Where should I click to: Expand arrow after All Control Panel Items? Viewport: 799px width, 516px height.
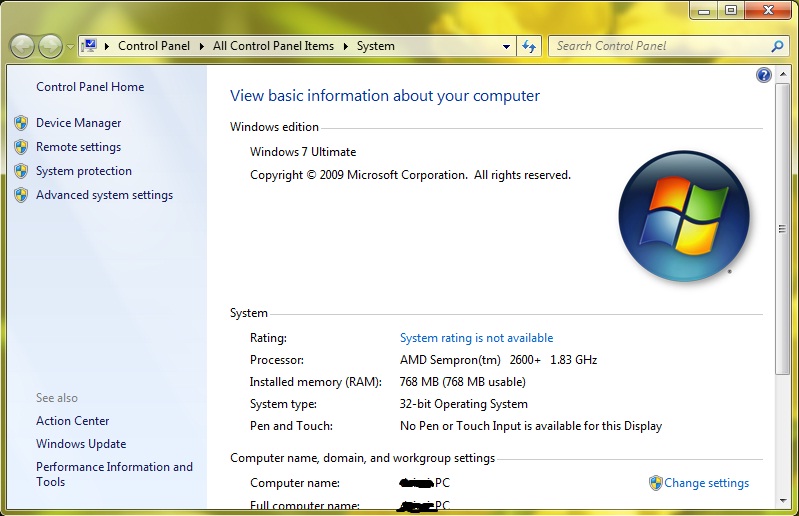click(x=345, y=46)
